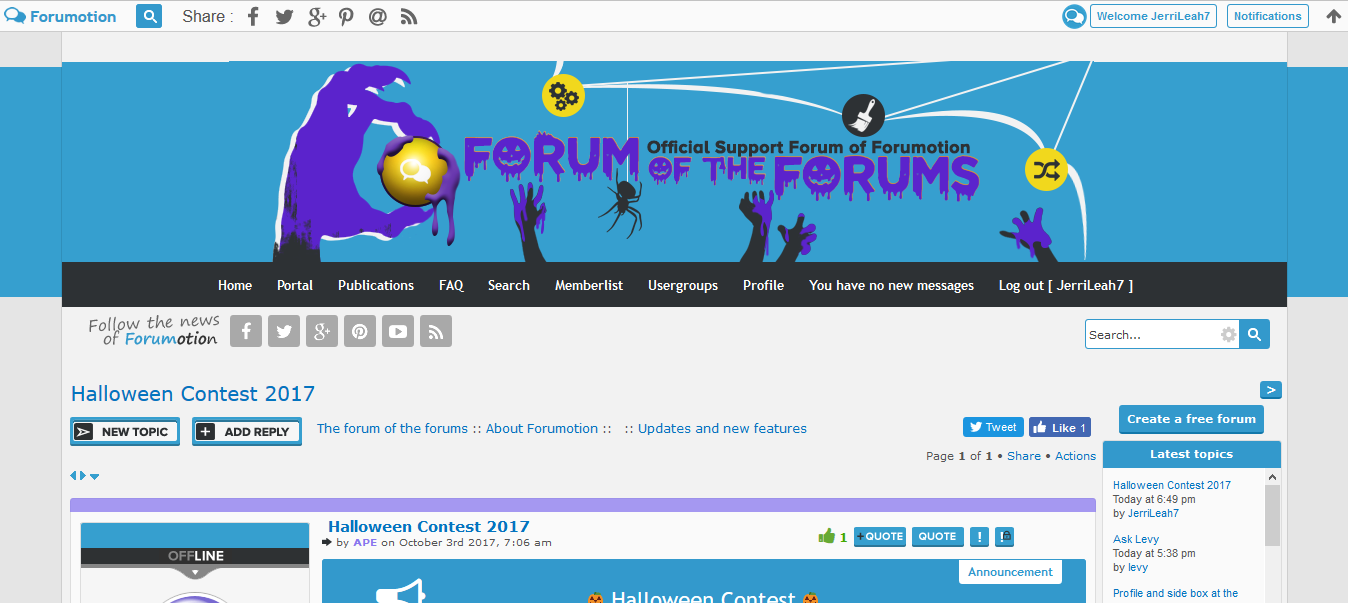The width and height of the screenshot is (1348, 603).
Task: Click the shuffle arrows icon in the banner
Action: (x=1046, y=169)
